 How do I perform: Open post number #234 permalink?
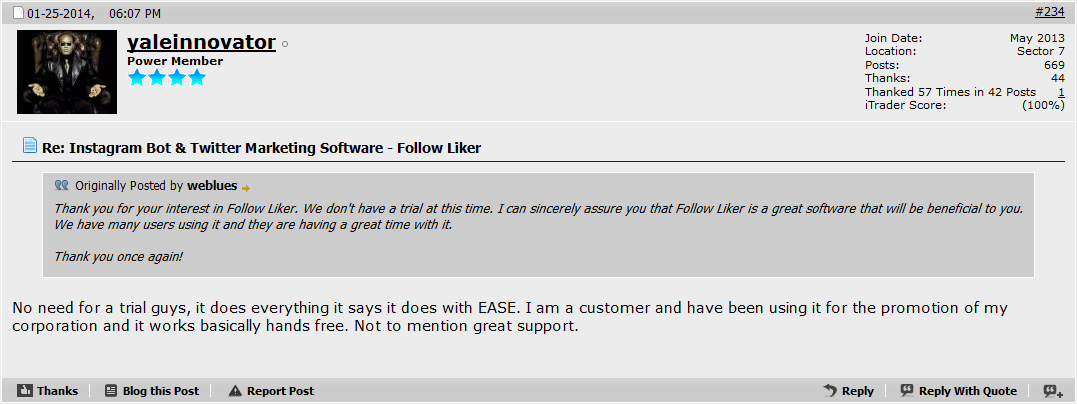click(x=1050, y=12)
